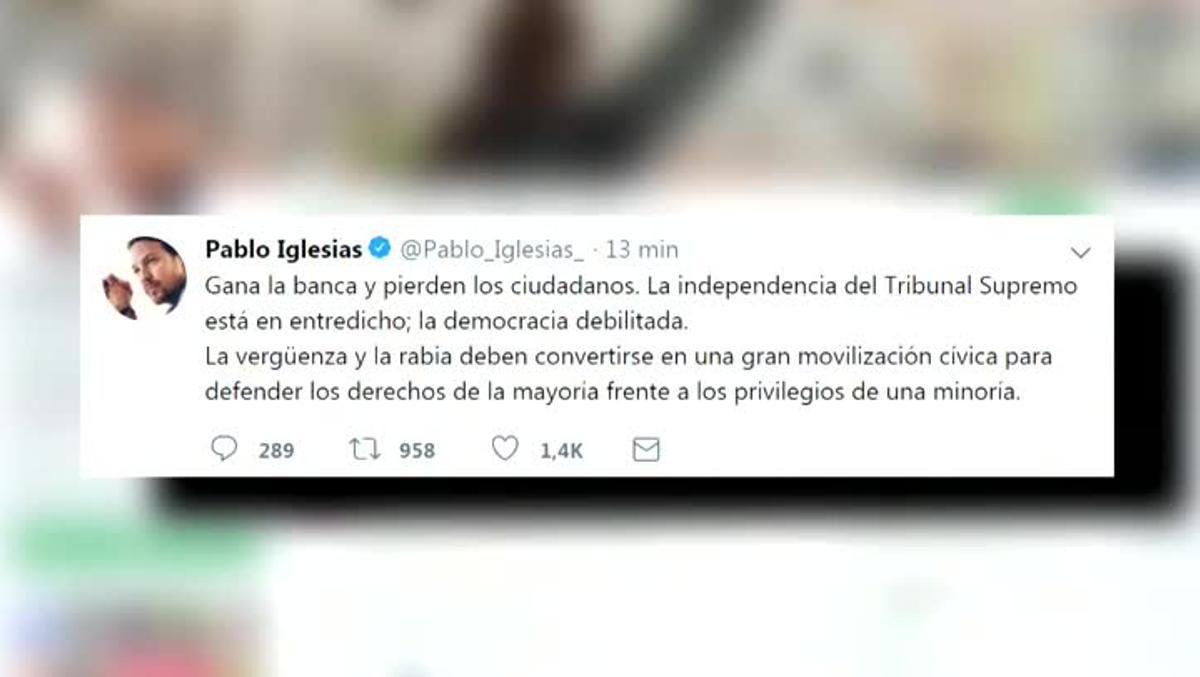1200x677 pixels.
Task: Open the 13 min timestamp link
Action: [643, 249]
